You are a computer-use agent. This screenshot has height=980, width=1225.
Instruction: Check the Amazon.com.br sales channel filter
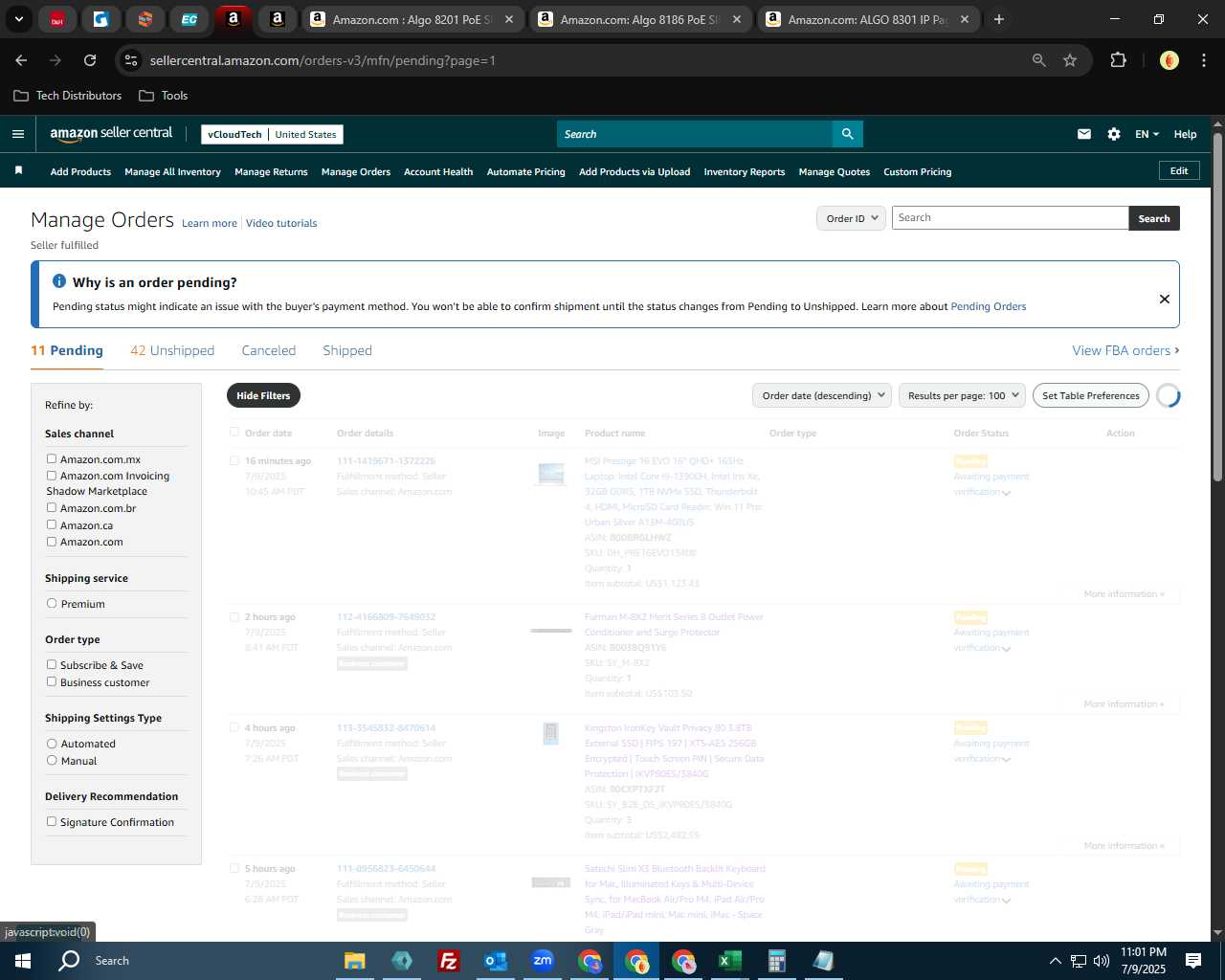[x=52, y=508]
